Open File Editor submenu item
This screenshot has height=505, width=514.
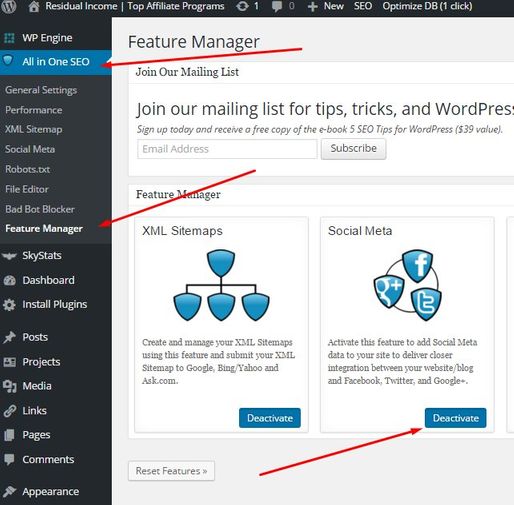27,189
